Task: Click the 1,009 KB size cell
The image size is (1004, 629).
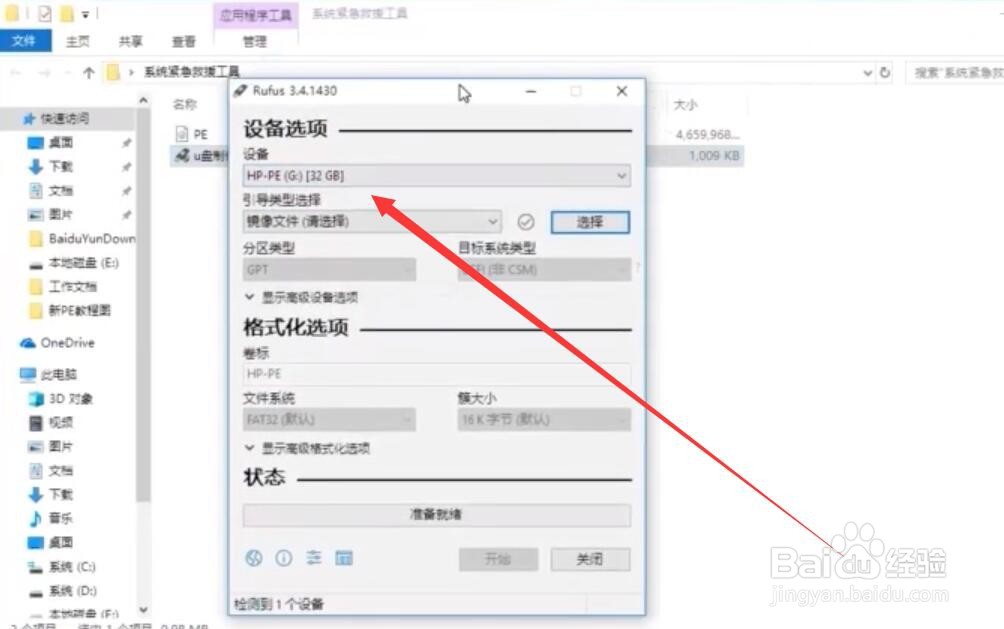Action: click(714, 156)
